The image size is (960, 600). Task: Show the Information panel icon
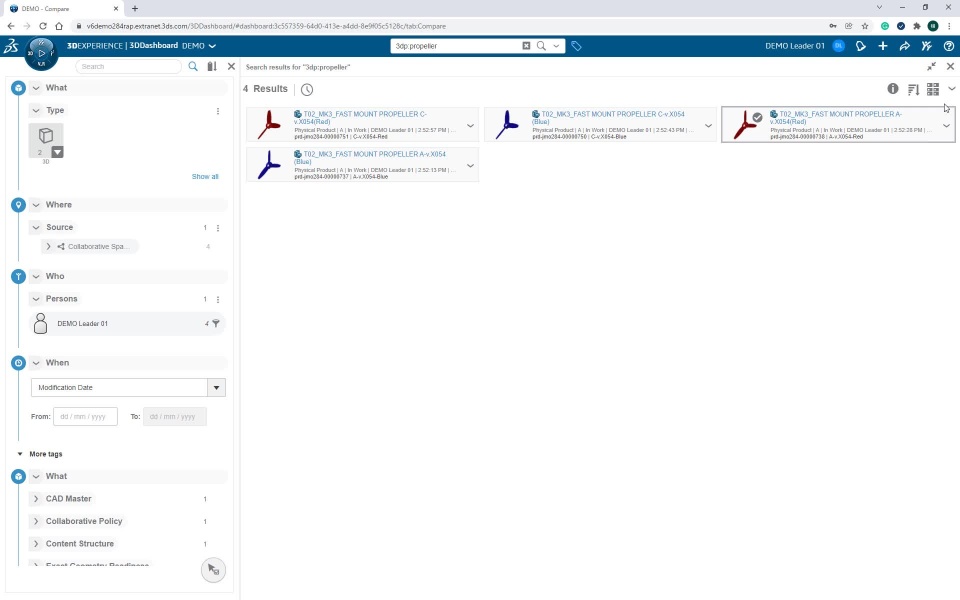coord(893,89)
